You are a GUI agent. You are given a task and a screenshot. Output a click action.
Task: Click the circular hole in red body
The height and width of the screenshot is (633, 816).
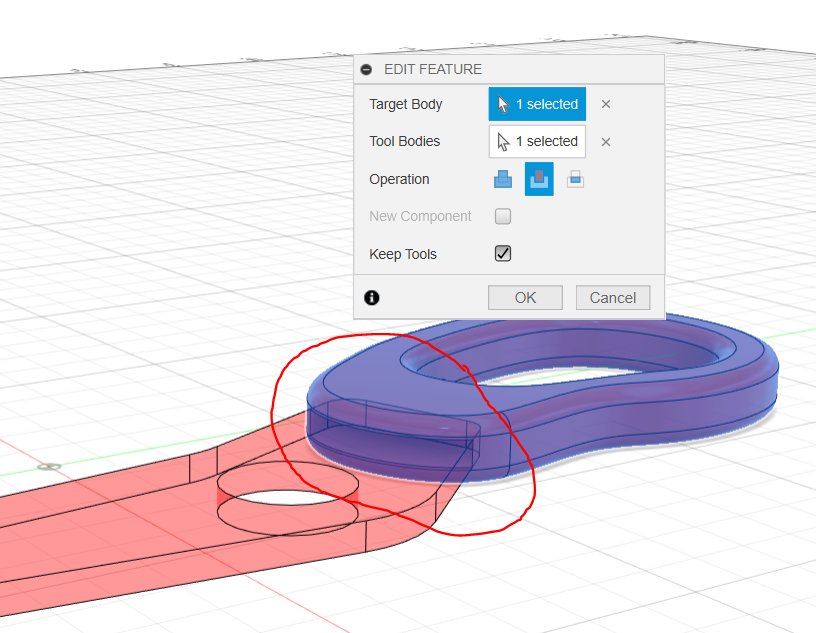click(x=287, y=495)
